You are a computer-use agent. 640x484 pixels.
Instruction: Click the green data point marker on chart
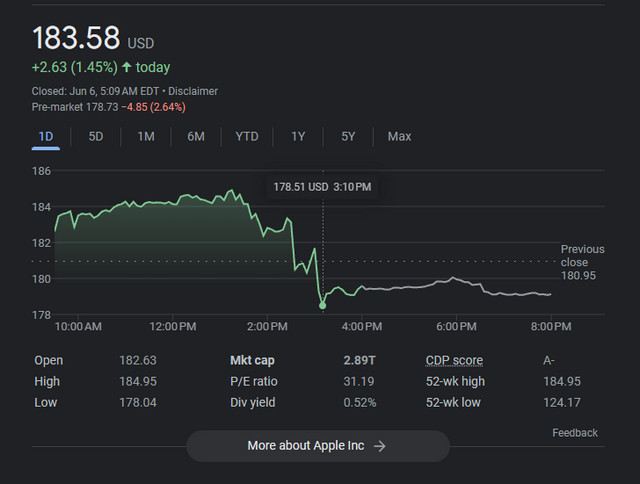[322, 305]
